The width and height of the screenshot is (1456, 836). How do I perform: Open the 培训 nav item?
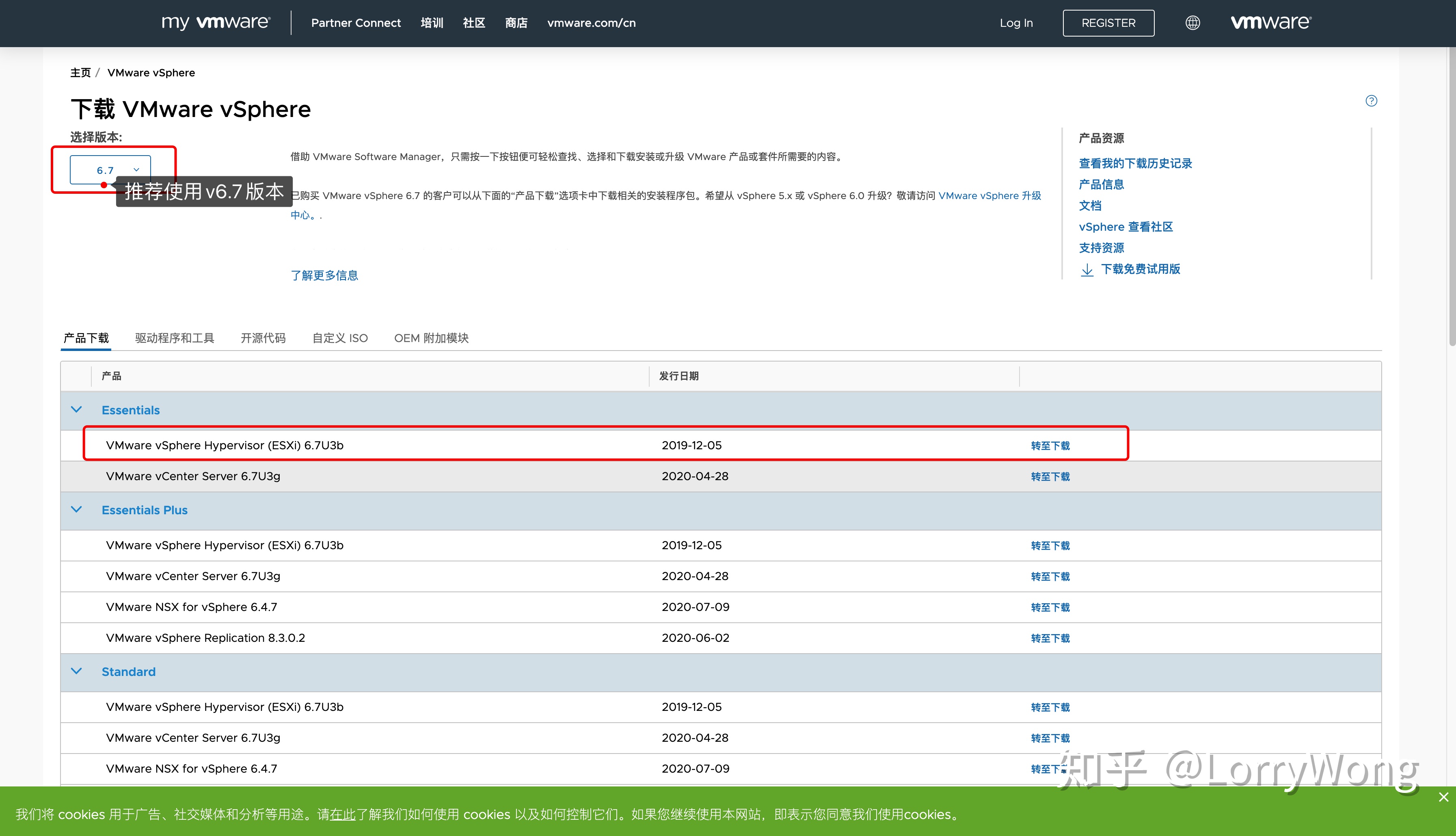(432, 23)
